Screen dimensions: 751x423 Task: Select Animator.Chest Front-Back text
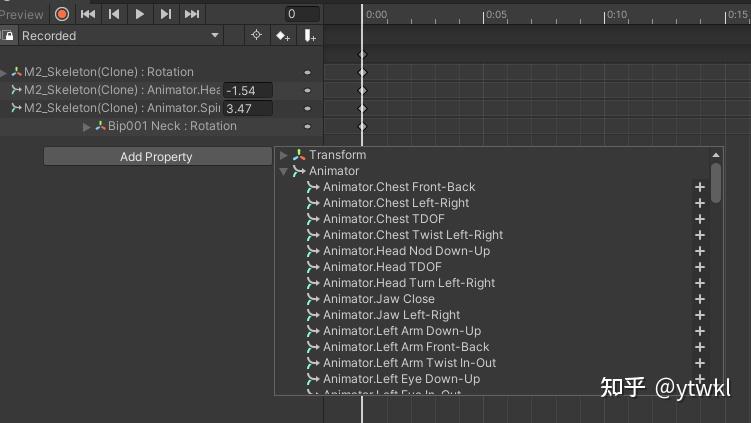pyautogui.click(x=399, y=187)
